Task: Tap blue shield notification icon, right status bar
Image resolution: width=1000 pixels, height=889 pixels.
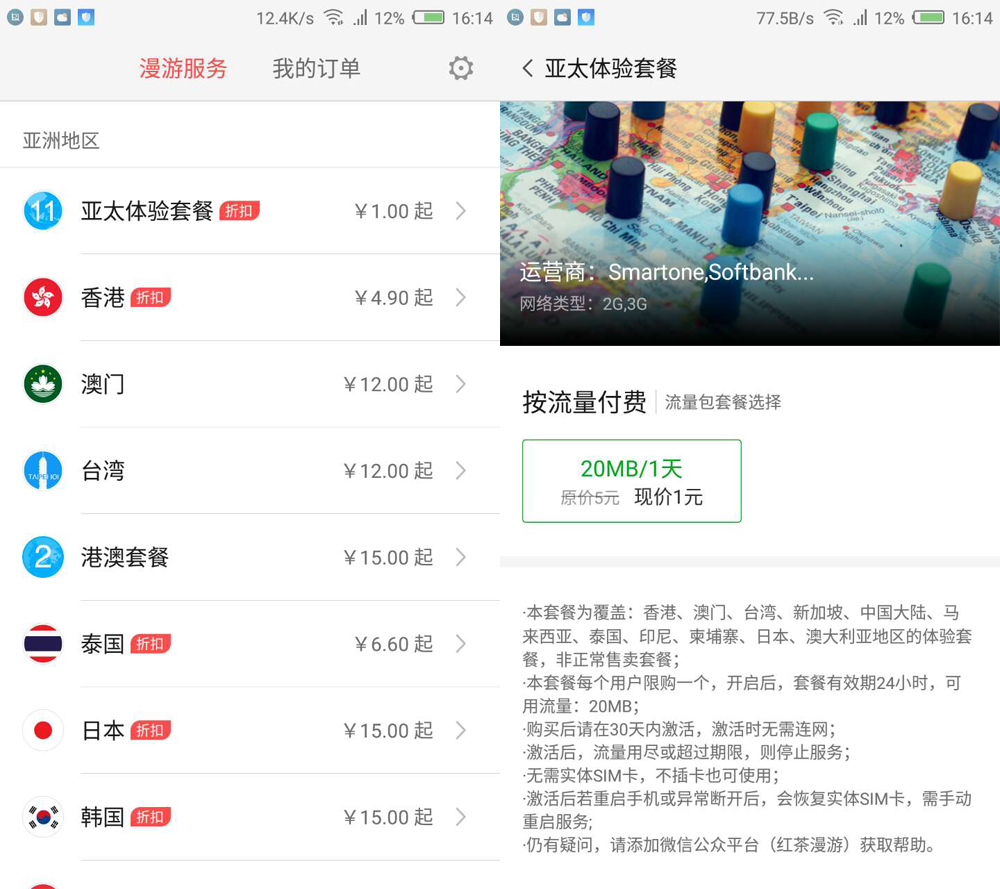Action: click(x=586, y=17)
